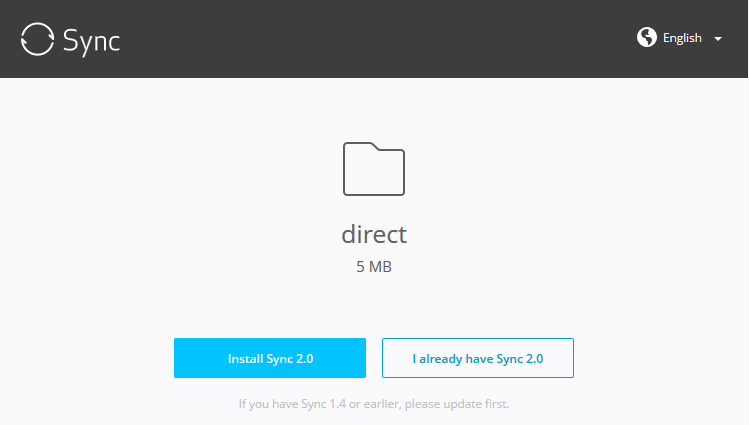Click the Install Sync 2.0 button
Image resolution: width=749 pixels, height=425 pixels.
pyautogui.click(x=270, y=358)
